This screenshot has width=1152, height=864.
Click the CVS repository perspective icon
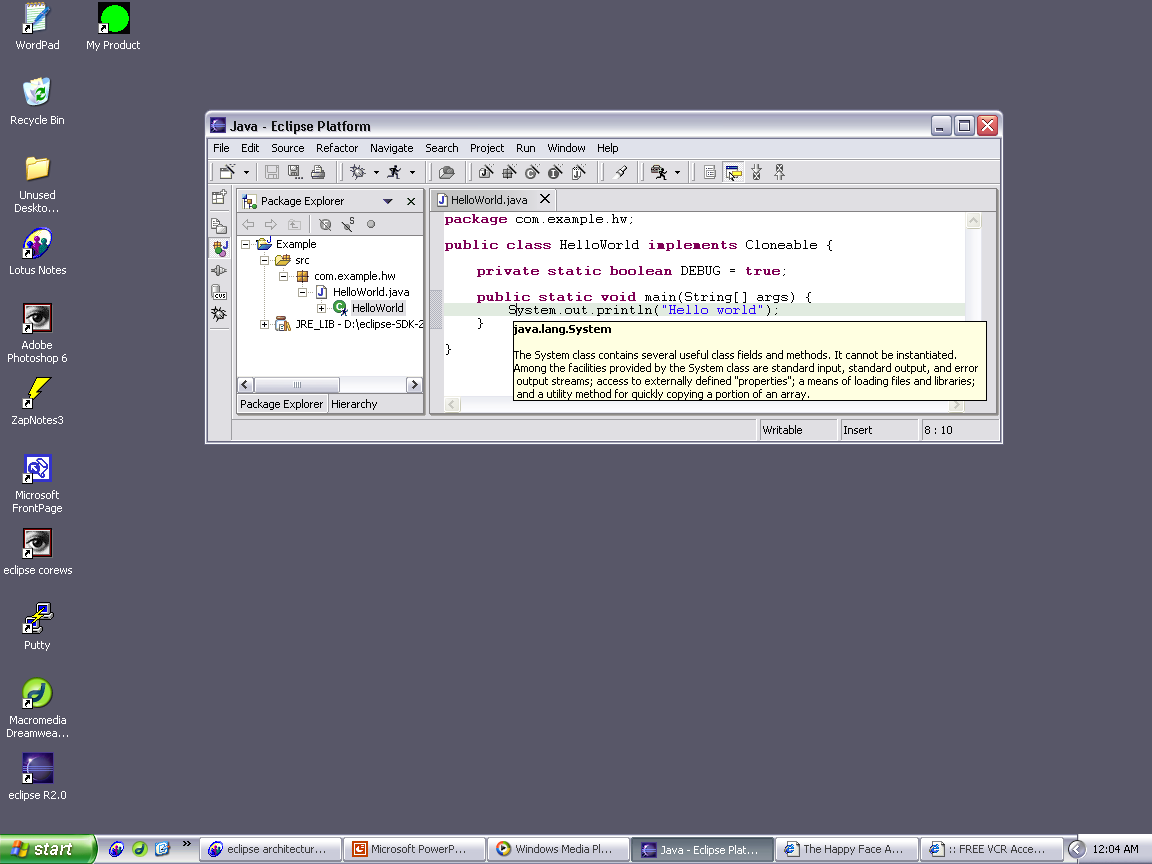click(x=218, y=292)
